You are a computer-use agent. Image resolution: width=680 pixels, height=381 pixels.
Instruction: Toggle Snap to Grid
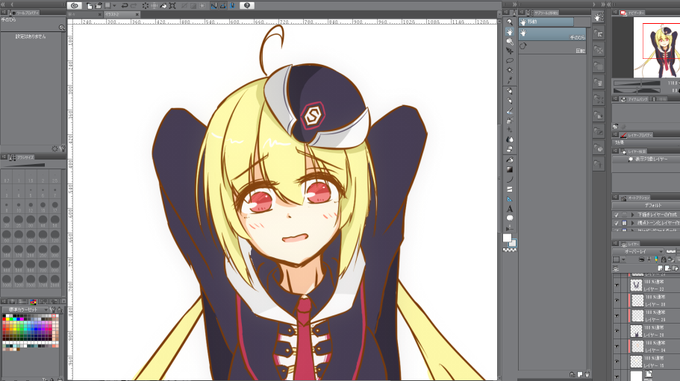(x=232, y=6)
